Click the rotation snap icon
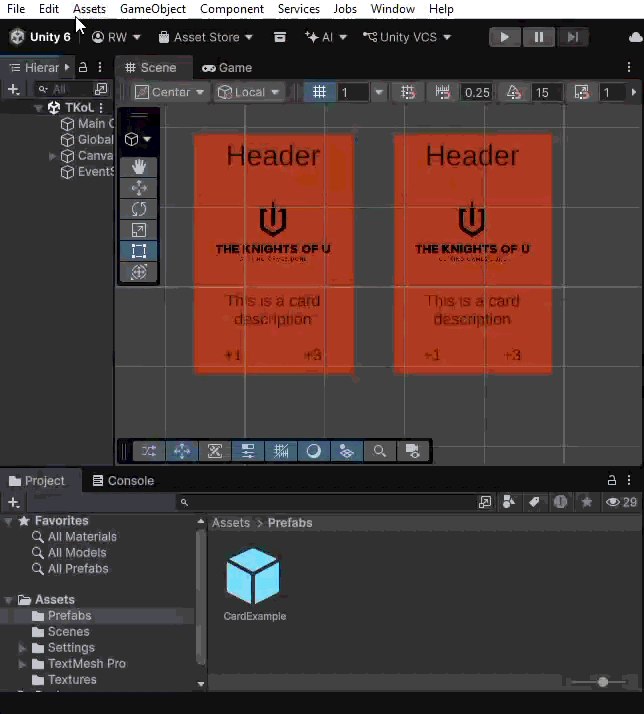The image size is (644, 714). click(x=514, y=92)
